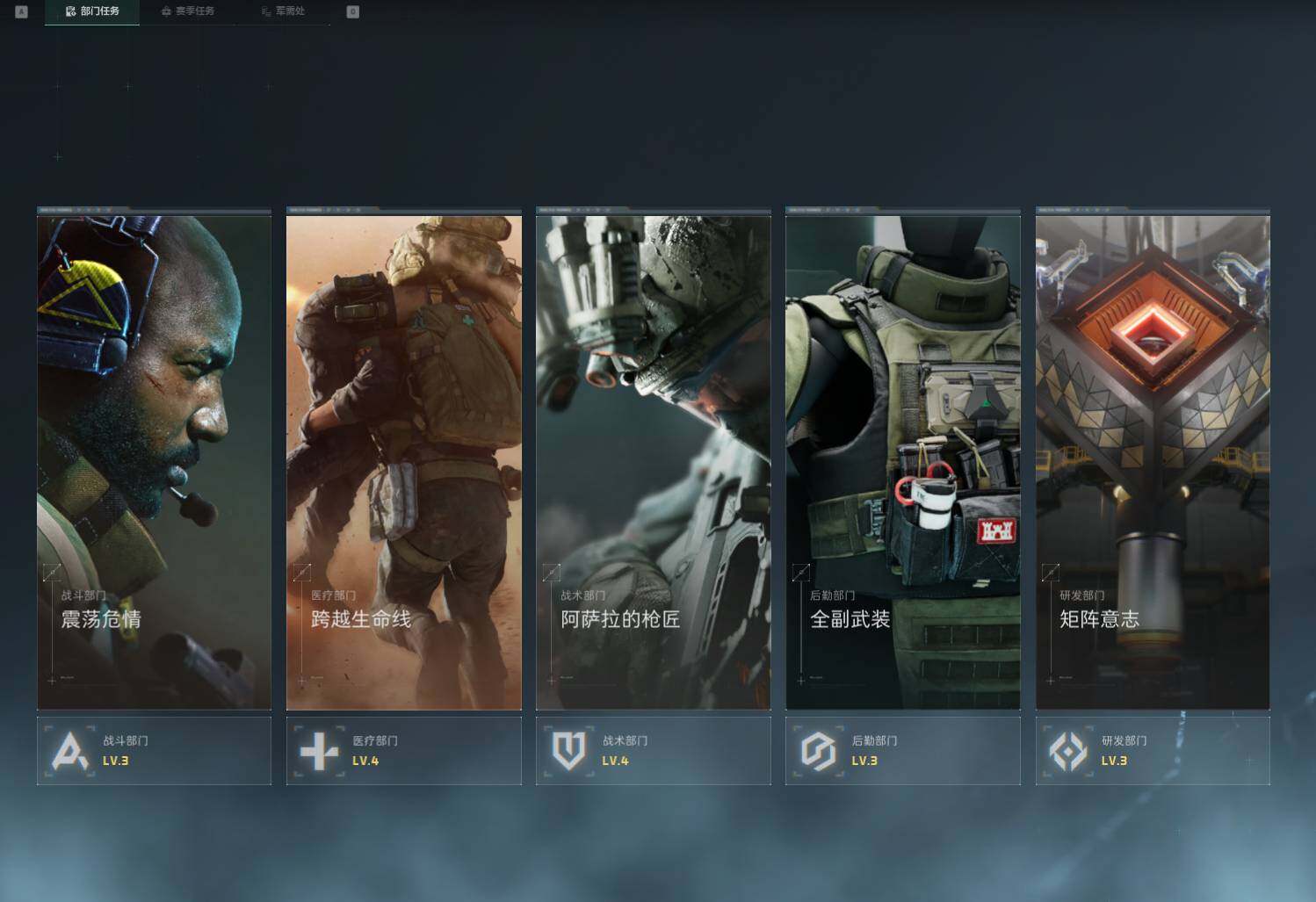Open the 军需处 tab
The height and width of the screenshot is (902, 1316).
coord(283,11)
